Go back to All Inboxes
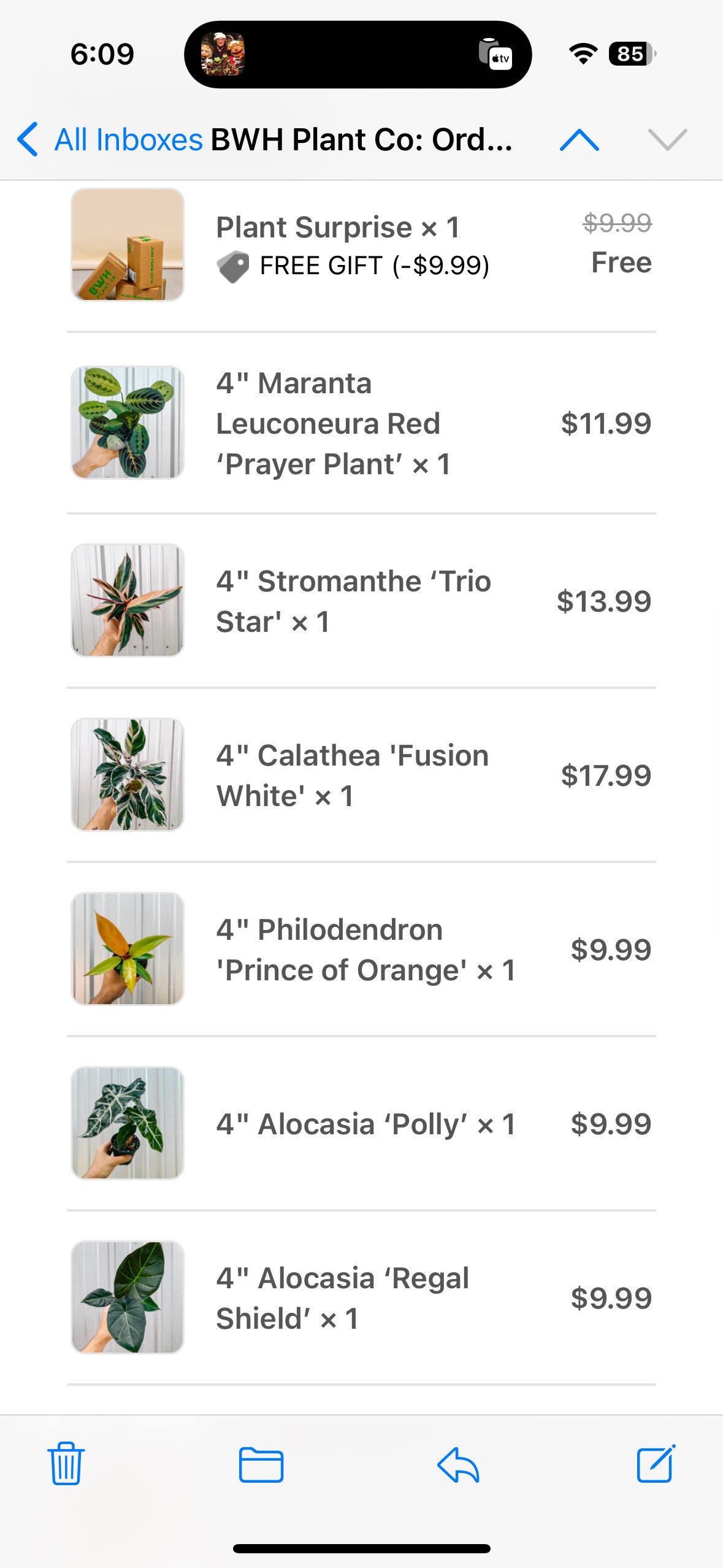 (x=110, y=140)
